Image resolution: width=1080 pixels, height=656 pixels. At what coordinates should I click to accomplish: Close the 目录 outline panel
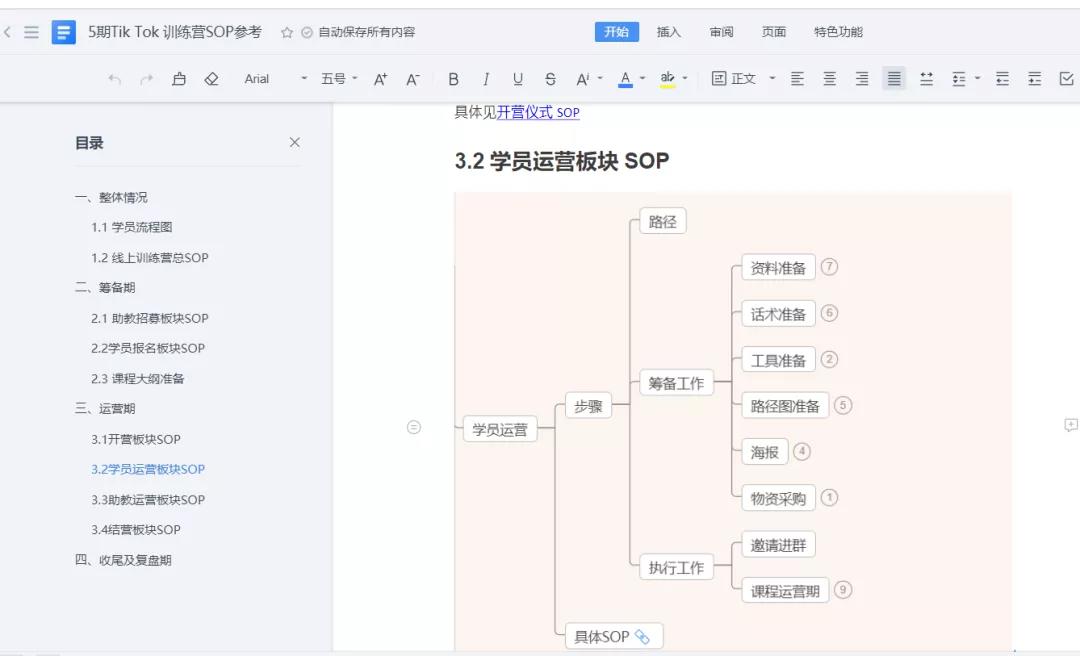point(295,143)
